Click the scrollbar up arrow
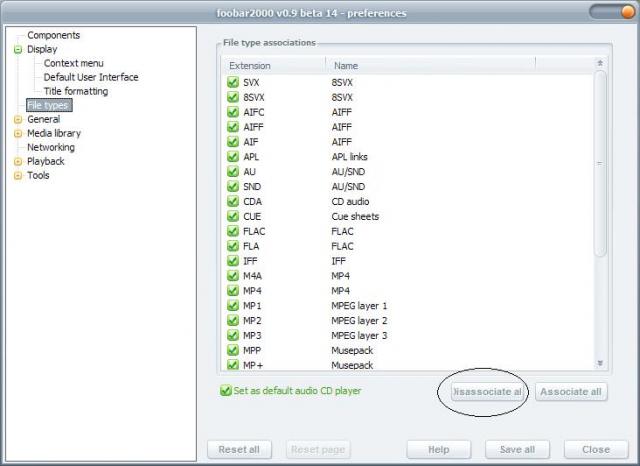This screenshot has height=466, width=640. [600, 63]
